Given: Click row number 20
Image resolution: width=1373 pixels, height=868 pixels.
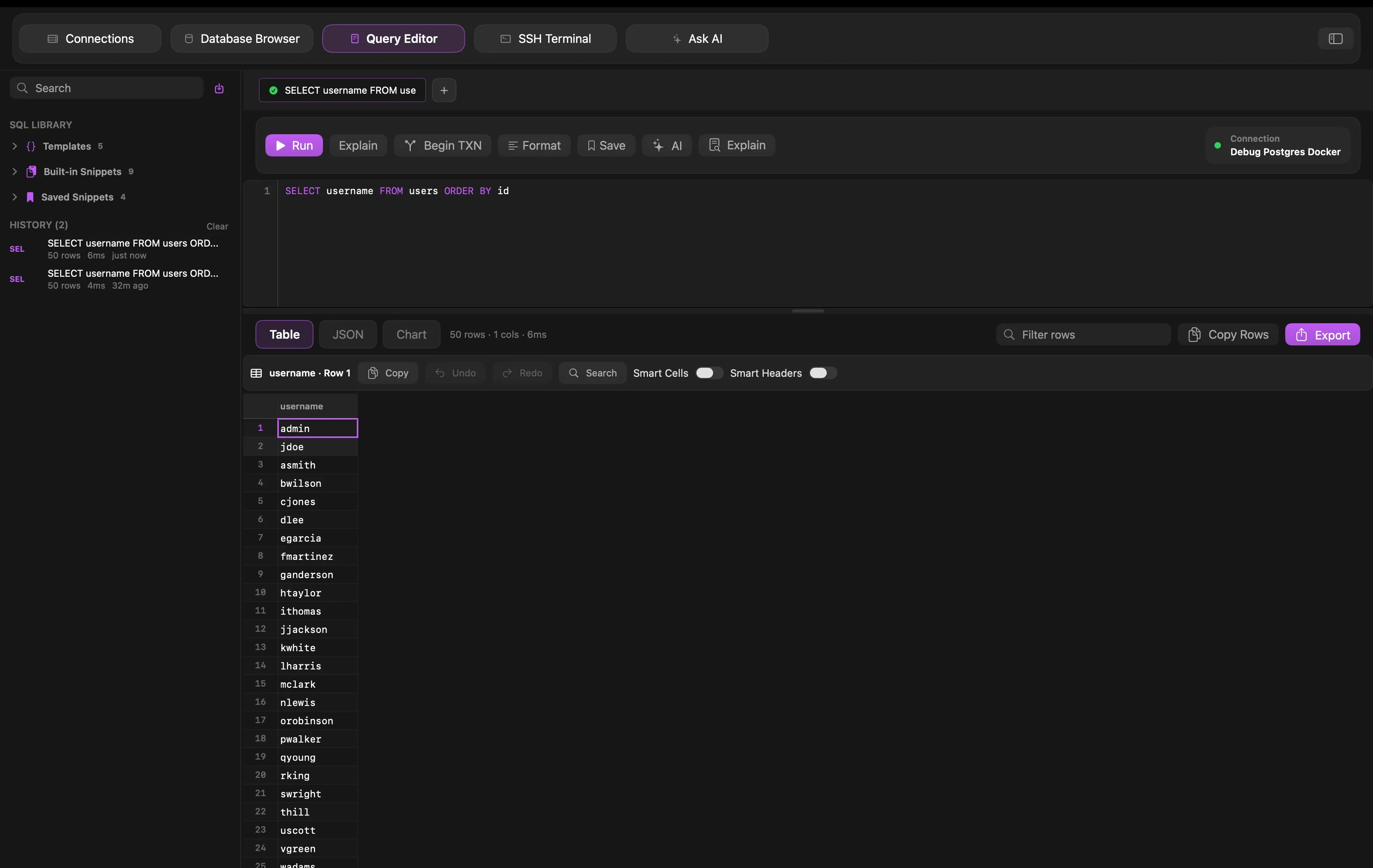Looking at the screenshot, I should pos(261,775).
